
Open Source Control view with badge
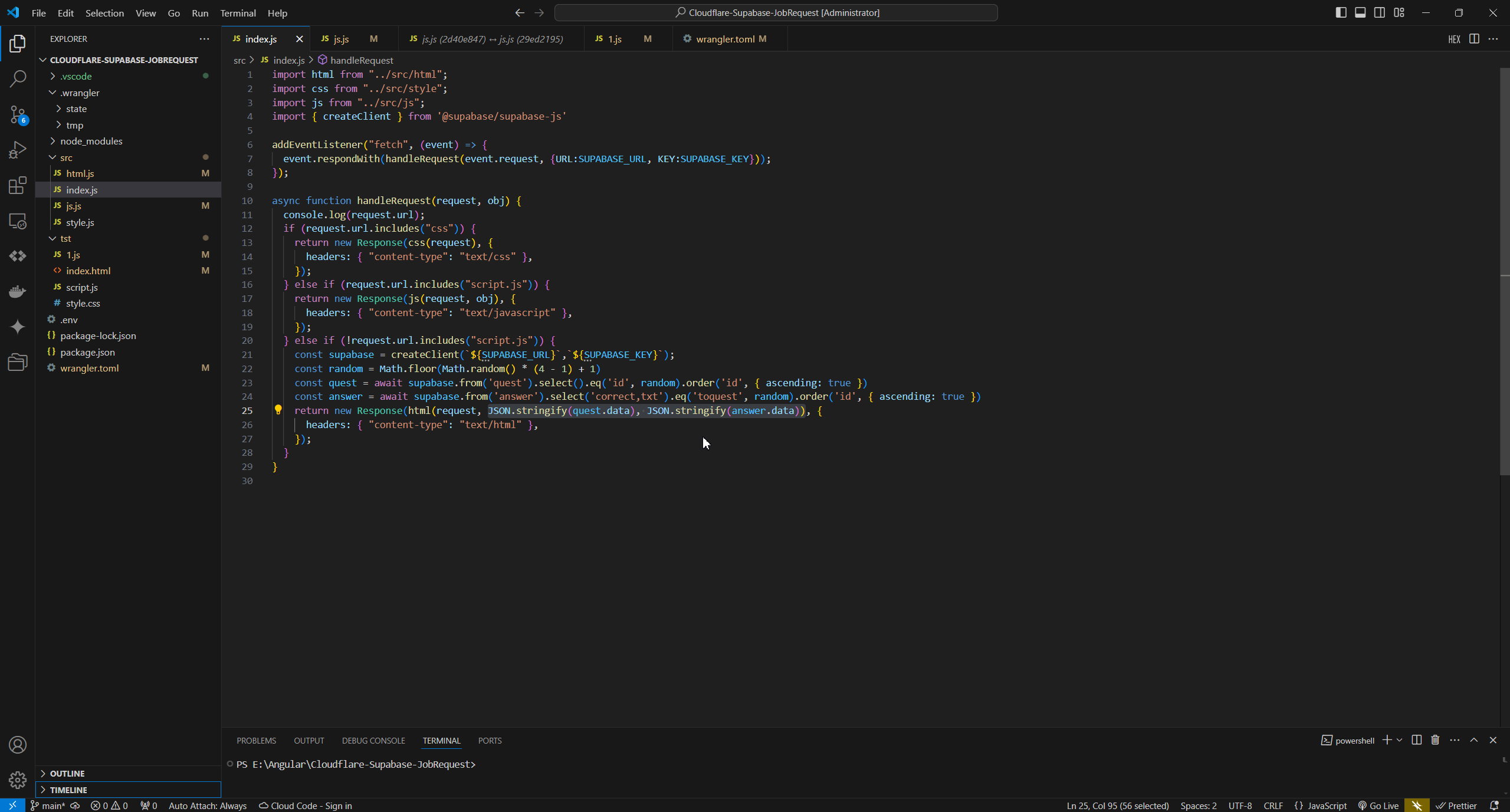pos(18,114)
